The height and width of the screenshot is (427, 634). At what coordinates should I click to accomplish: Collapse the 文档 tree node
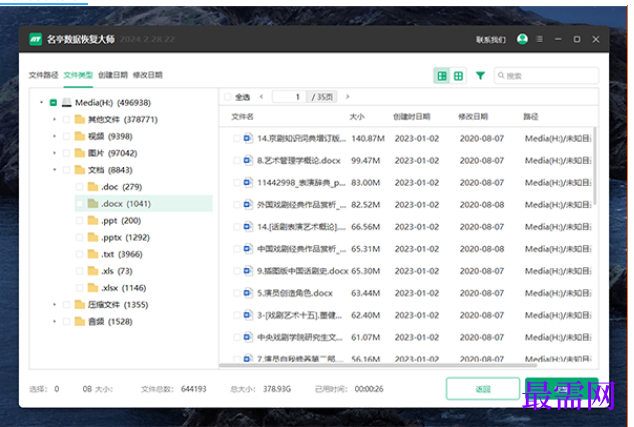(54, 170)
